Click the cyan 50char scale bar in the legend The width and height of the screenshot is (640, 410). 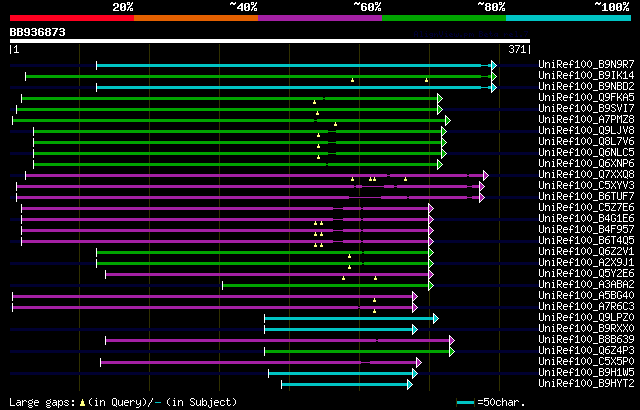(x=465, y=403)
